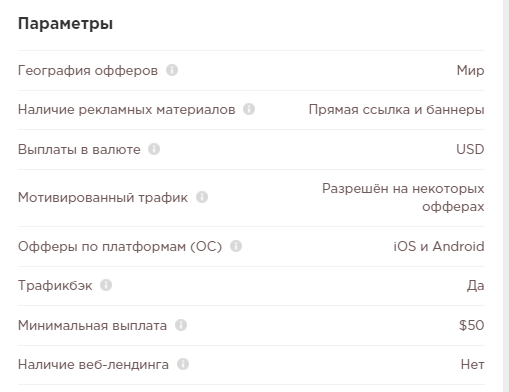Click the Да value for Трафикбэк

tap(476, 286)
